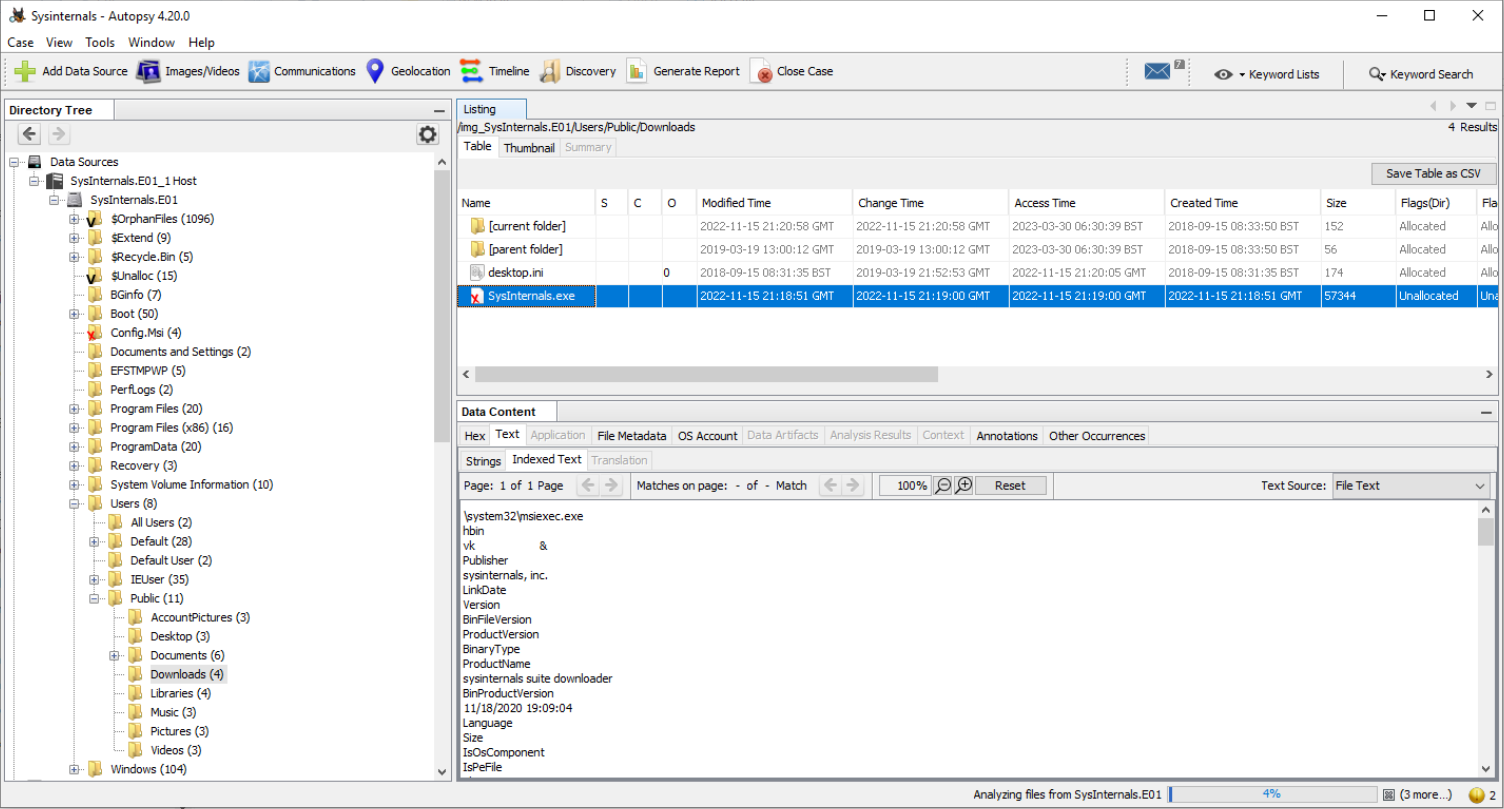Open the Geolocation map tool

click(408, 72)
